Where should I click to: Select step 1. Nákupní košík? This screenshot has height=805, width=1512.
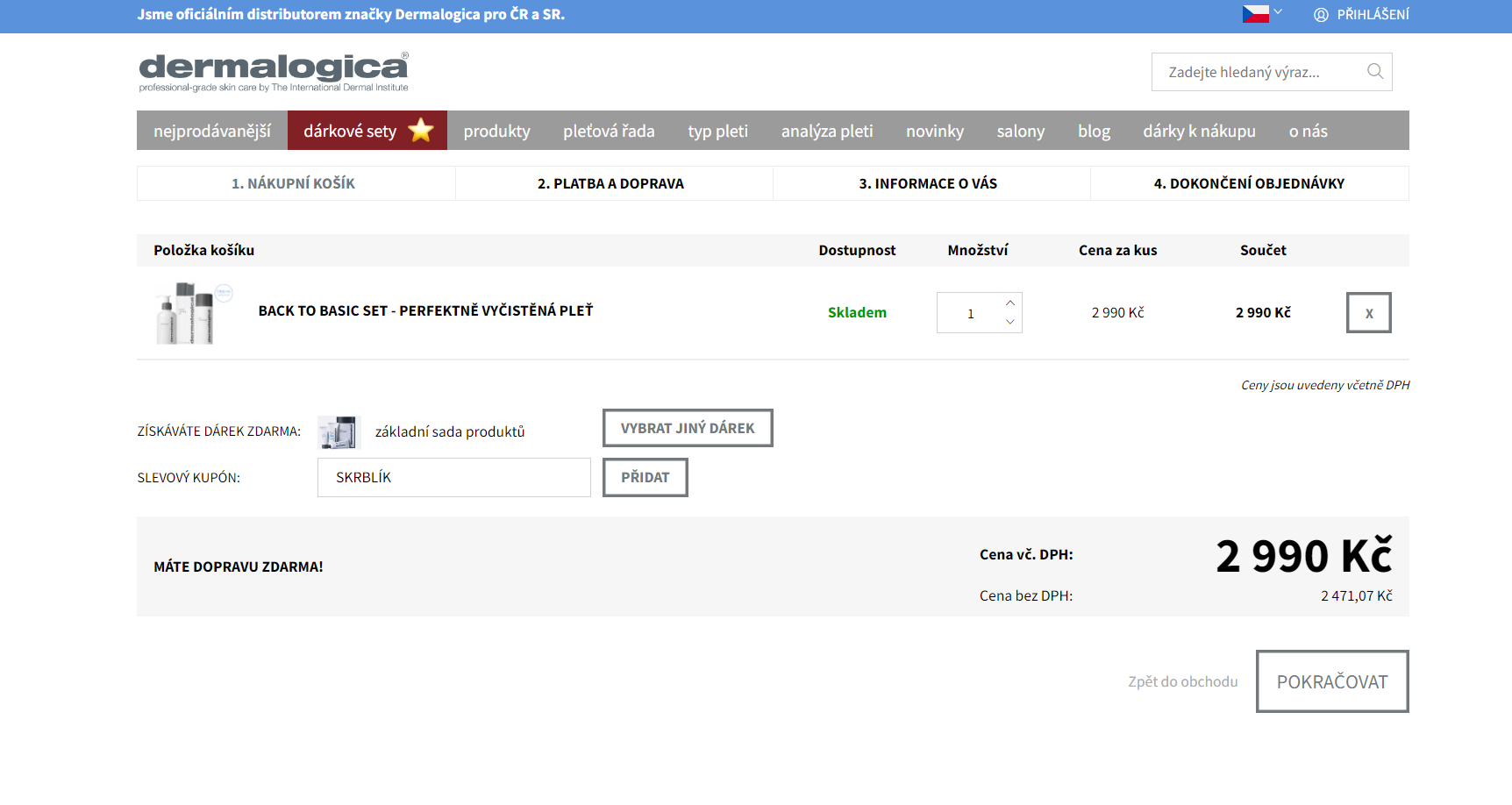[296, 183]
